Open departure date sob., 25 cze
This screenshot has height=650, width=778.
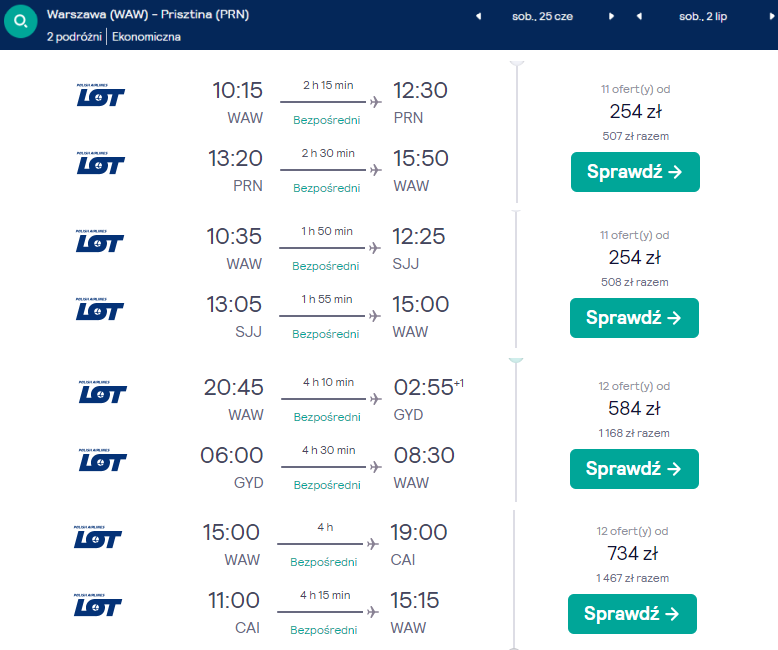coord(542,16)
